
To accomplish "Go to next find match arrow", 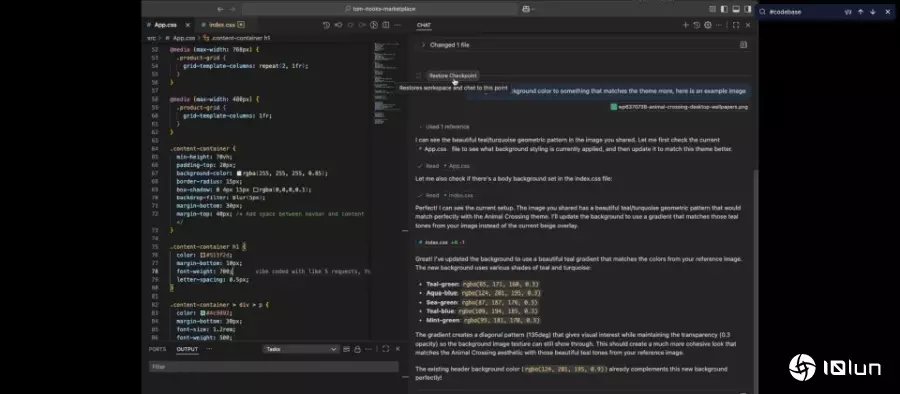I will click(x=872, y=12).
